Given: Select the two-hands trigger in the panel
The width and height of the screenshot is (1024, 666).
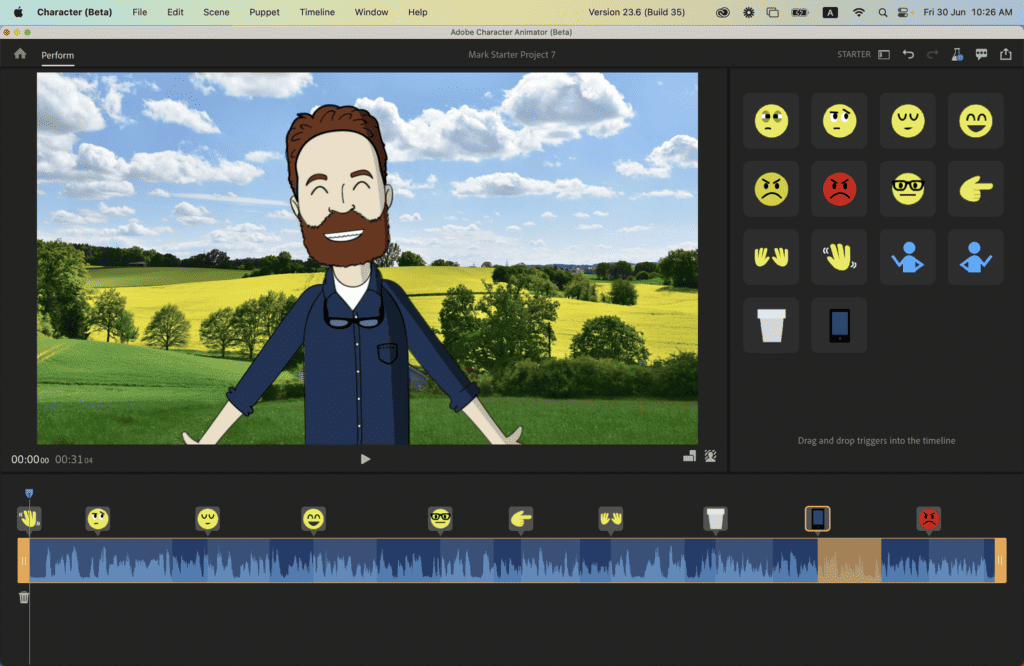Looking at the screenshot, I should click(x=771, y=257).
